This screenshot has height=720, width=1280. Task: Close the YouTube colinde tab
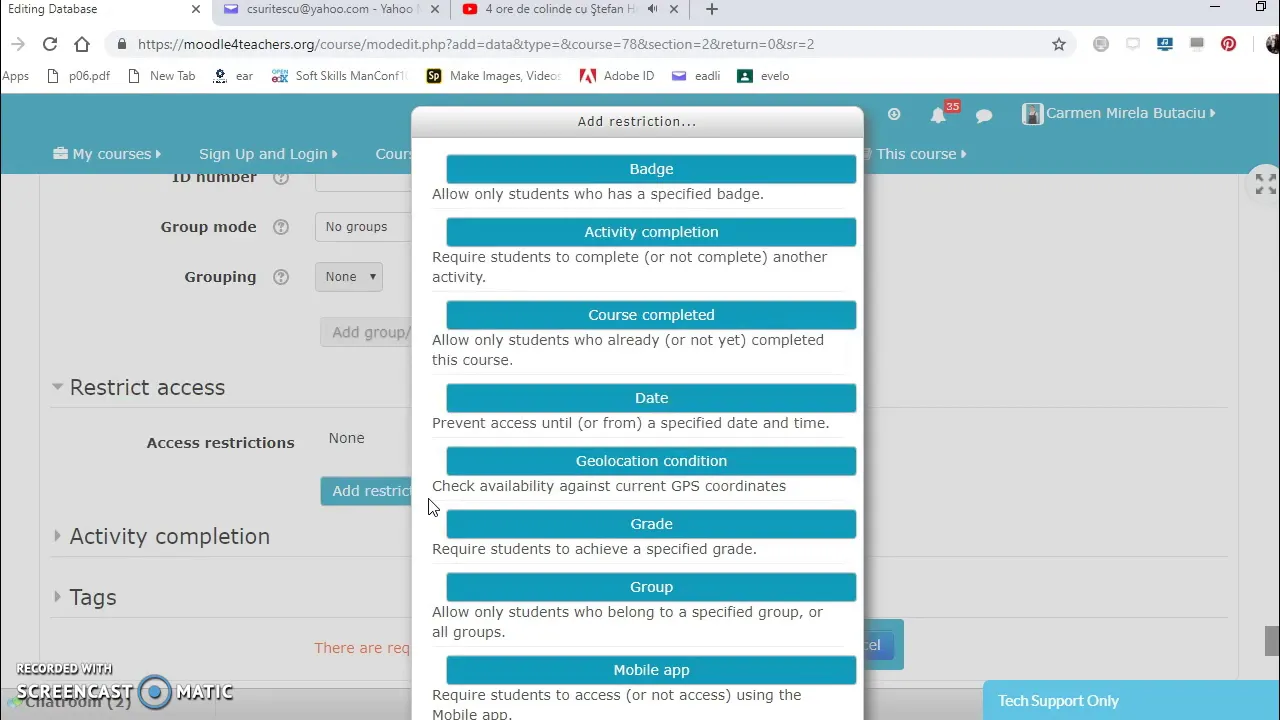point(674,9)
